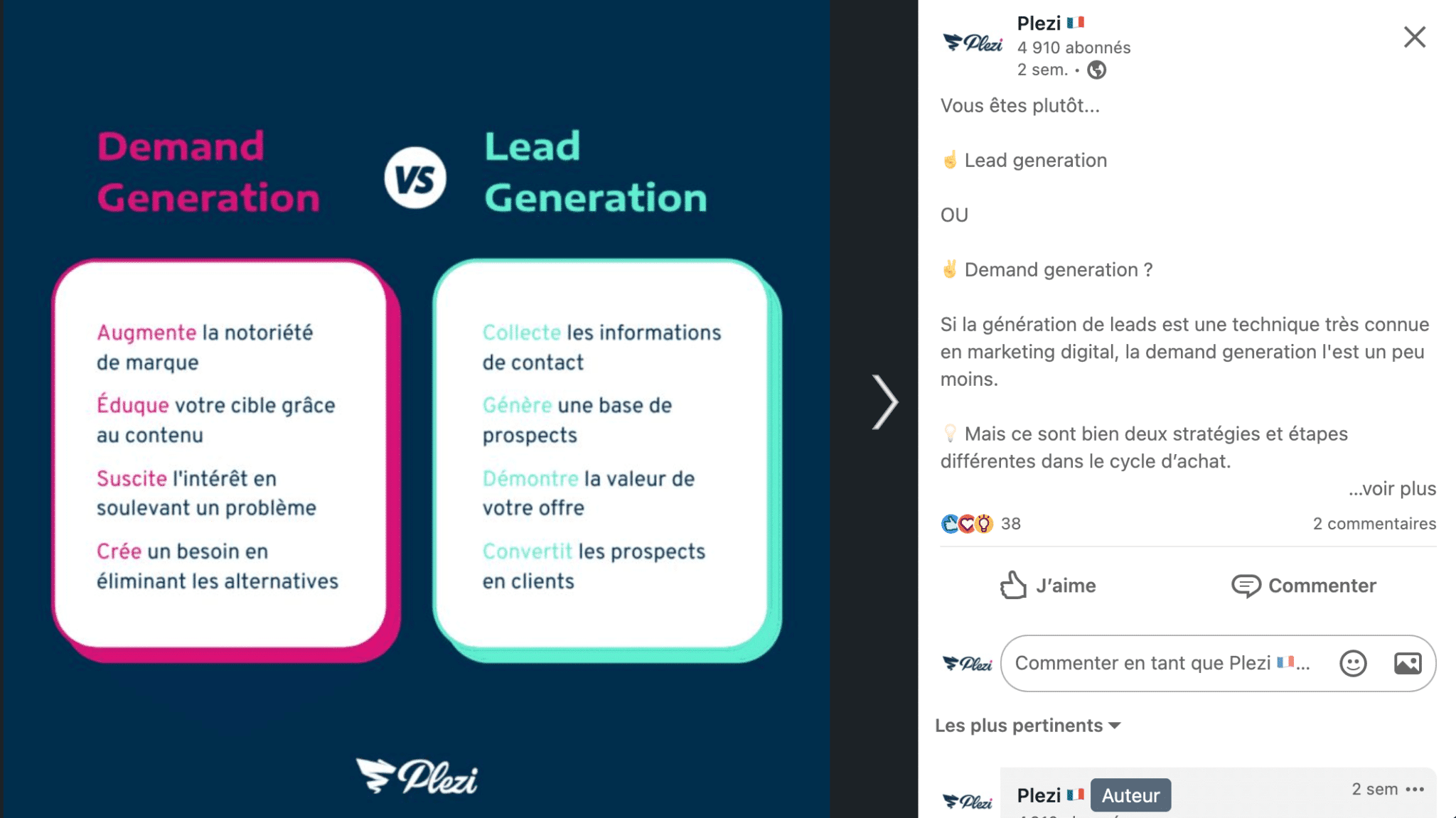Click the globe/public visibility icon
Image resolution: width=1456 pixels, height=818 pixels.
coord(1096,68)
